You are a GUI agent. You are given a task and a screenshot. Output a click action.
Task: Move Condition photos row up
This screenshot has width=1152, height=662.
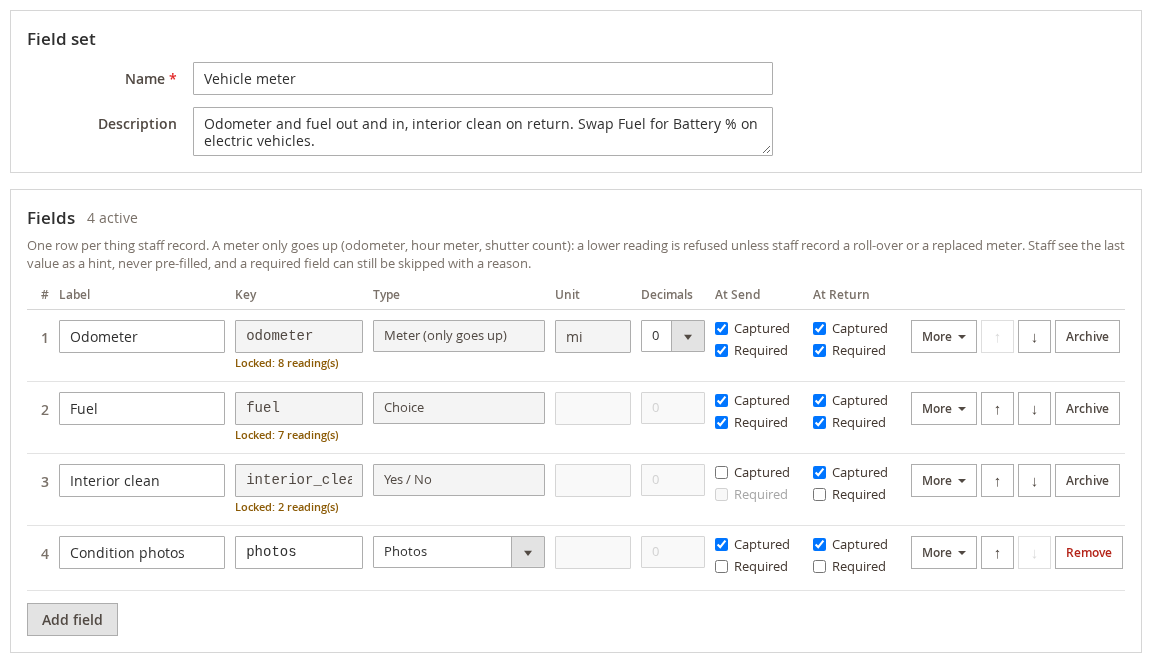[997, 553]
